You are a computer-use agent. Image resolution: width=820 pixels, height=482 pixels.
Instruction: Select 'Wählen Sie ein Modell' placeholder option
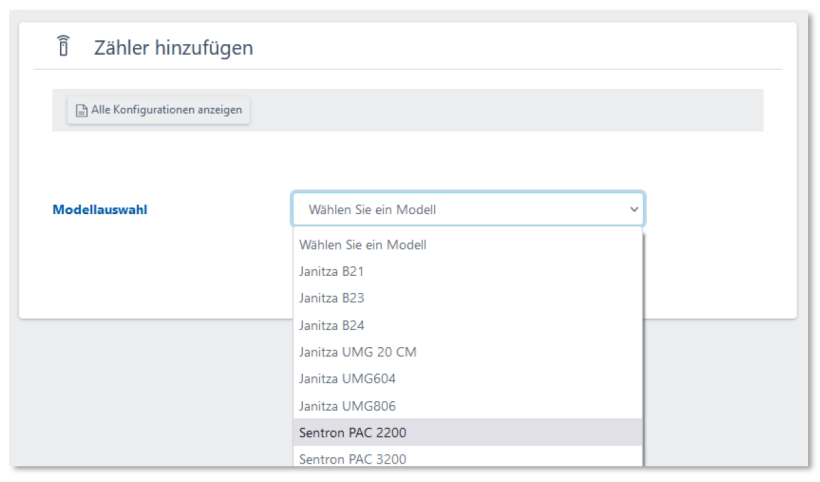click(468, 245)
